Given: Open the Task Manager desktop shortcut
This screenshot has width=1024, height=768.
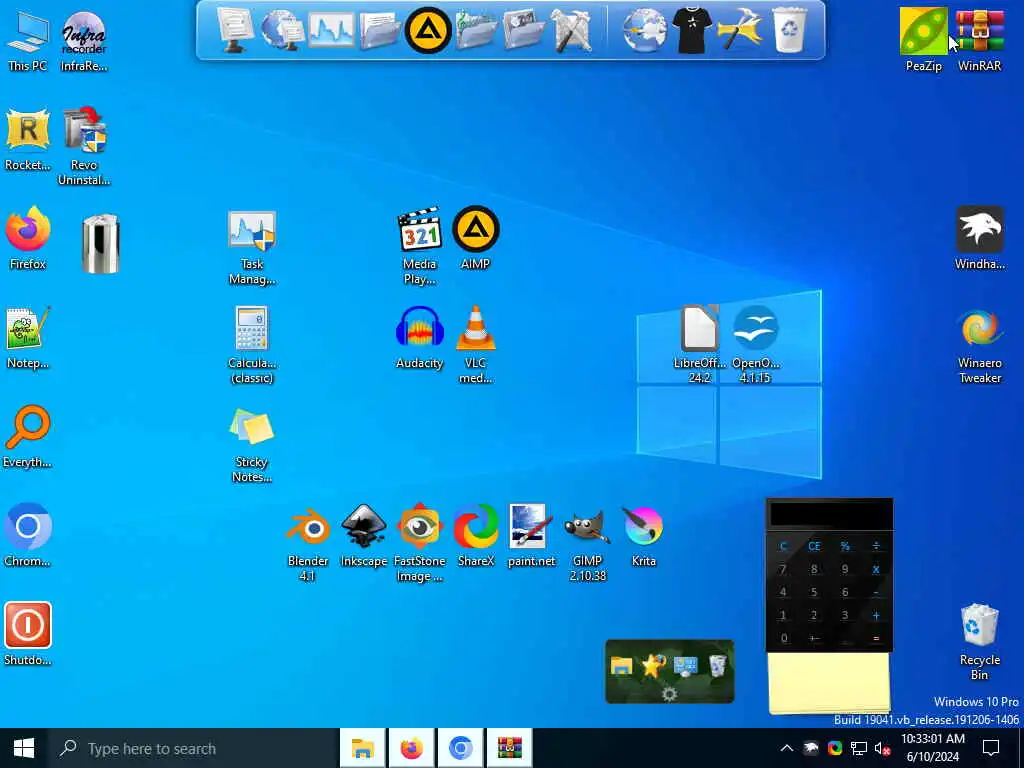Looking at the screenshot, I should 252,247.
